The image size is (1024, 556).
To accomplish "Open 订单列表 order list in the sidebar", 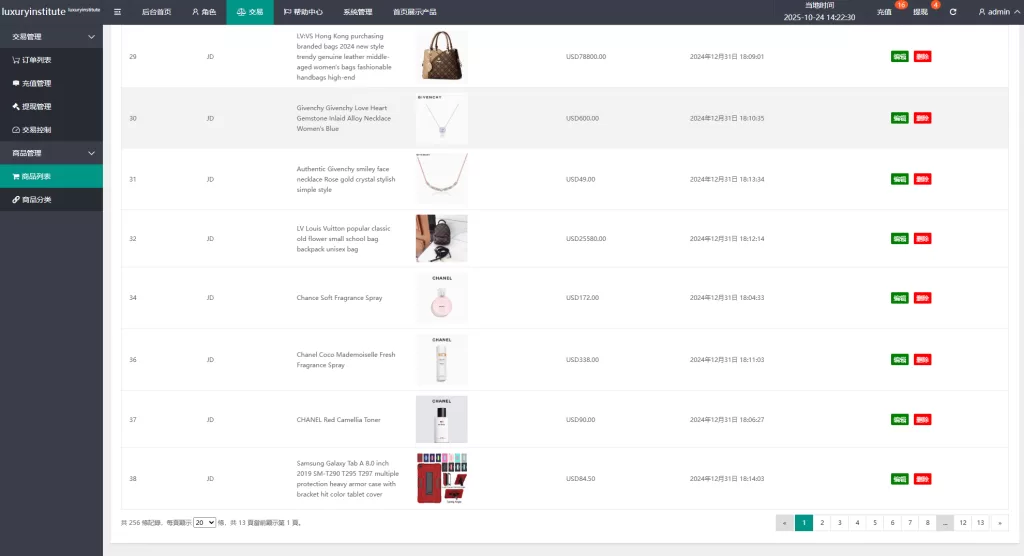I will point(36,60).
